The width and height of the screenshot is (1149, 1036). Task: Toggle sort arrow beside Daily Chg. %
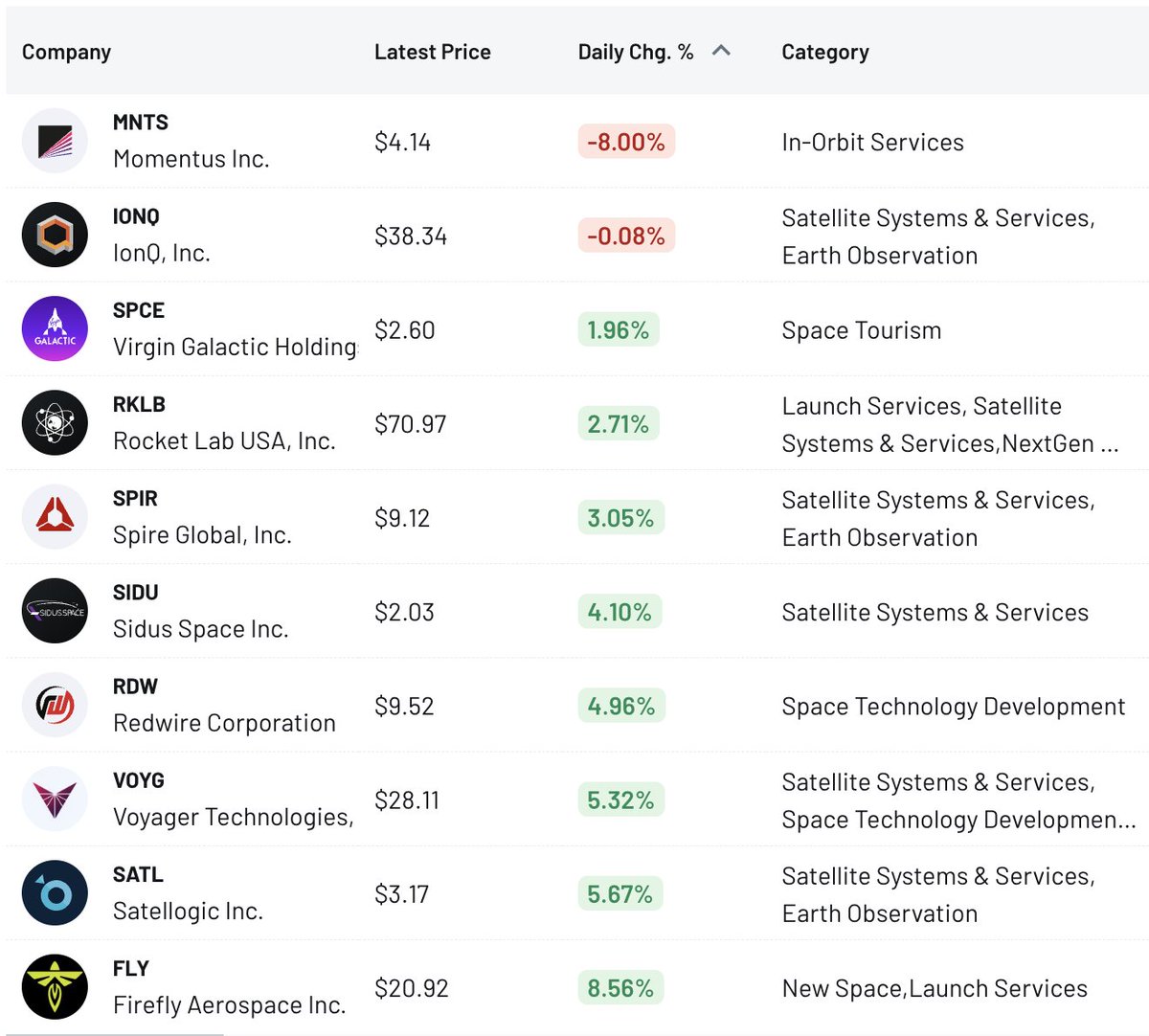(722, 51)
